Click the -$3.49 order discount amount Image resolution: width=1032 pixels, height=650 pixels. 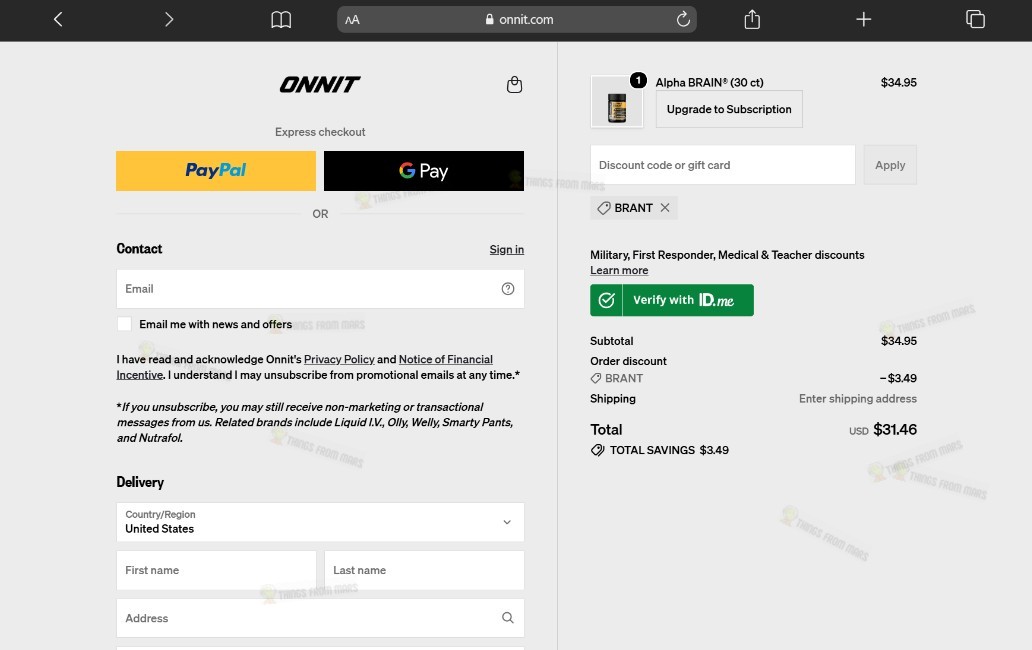click(898, 378)
